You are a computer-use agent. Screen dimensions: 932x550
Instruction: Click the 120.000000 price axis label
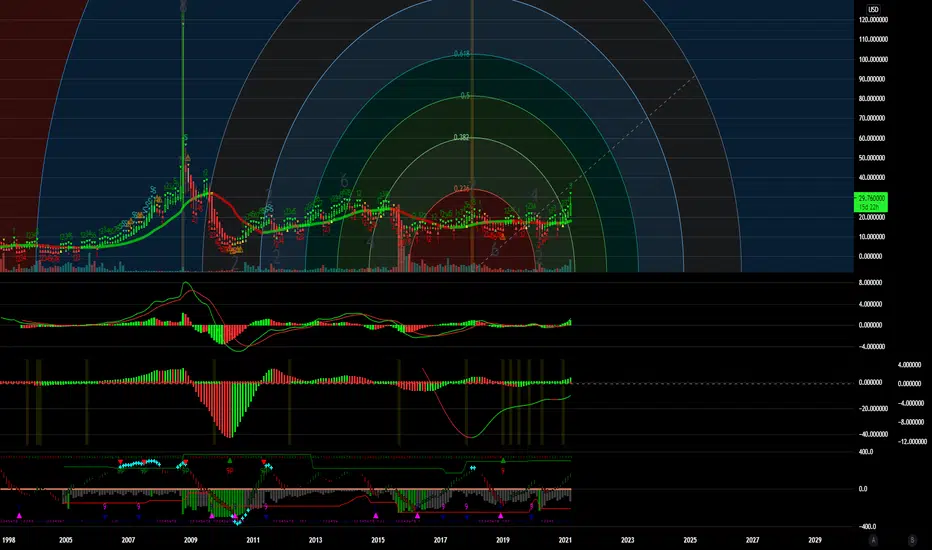click(x=873, y=20)
